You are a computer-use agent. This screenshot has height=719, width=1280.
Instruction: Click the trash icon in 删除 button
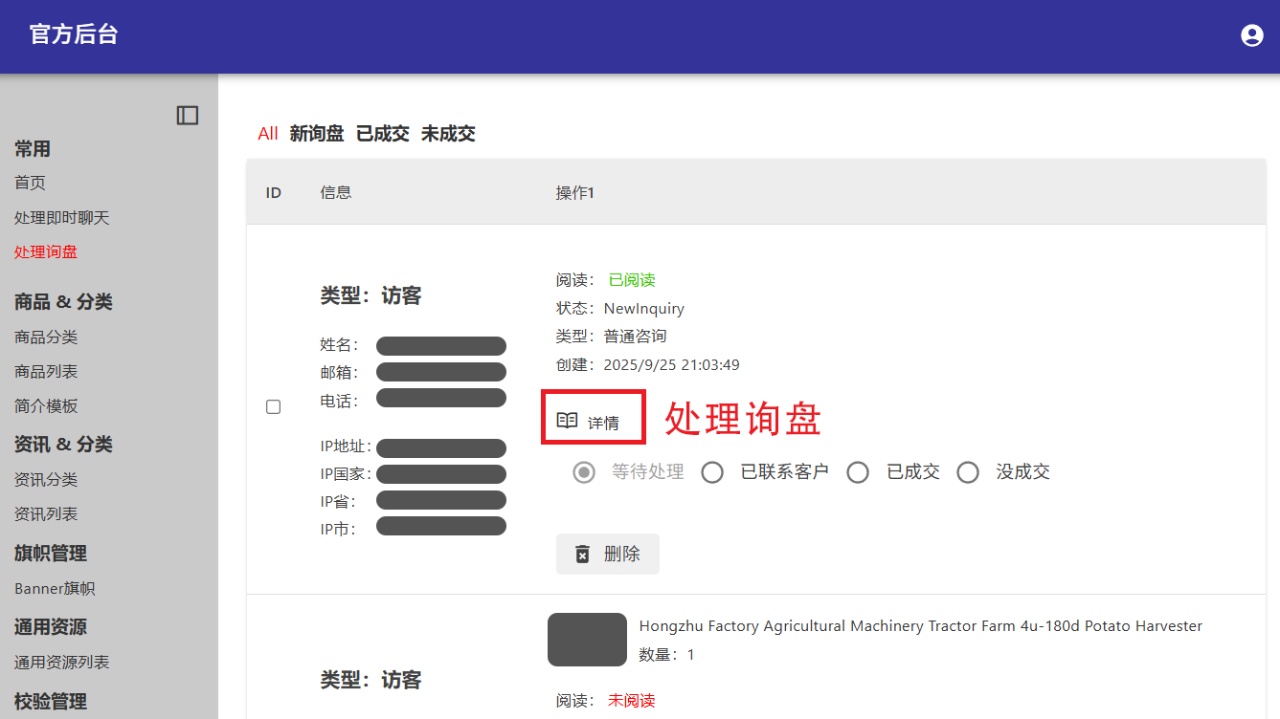[582, 554]
